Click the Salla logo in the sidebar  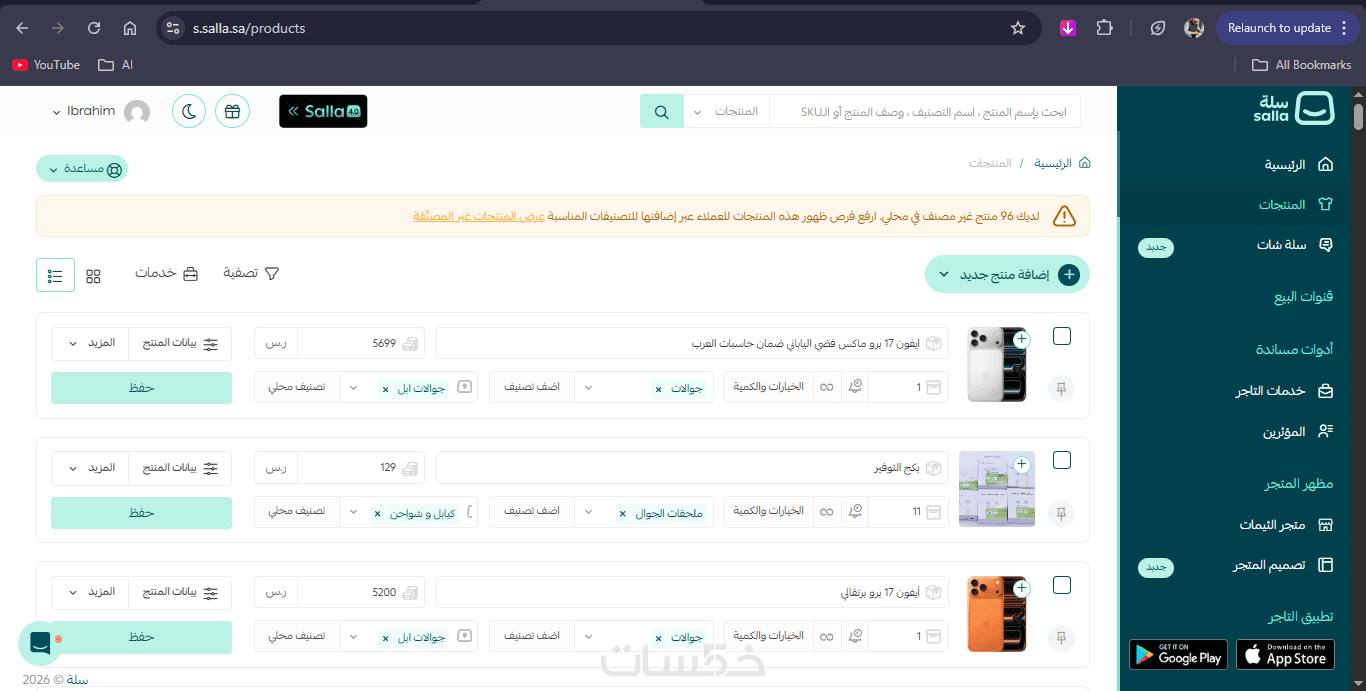(1293, 108)
